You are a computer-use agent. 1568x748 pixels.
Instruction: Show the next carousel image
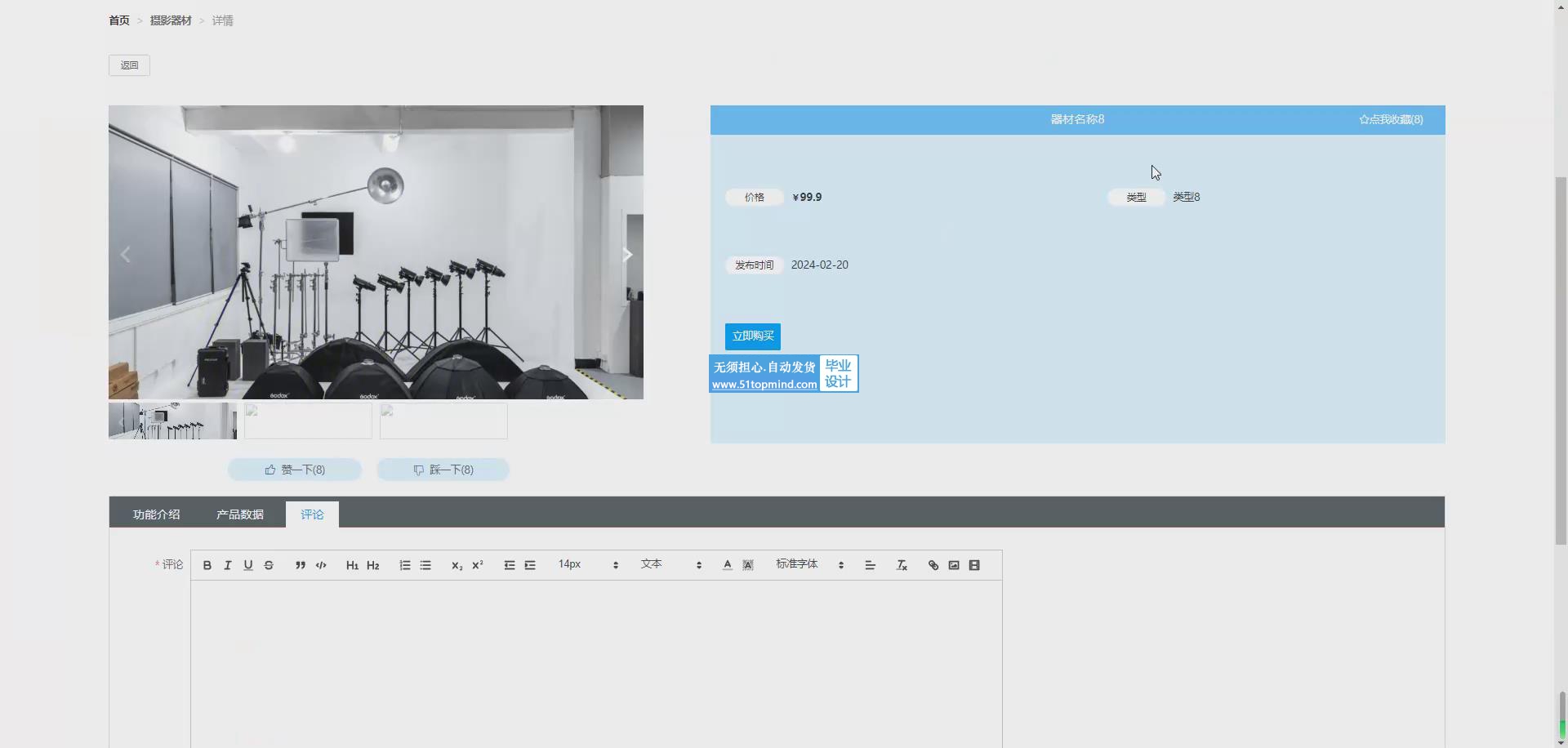(x=627, y=255)
